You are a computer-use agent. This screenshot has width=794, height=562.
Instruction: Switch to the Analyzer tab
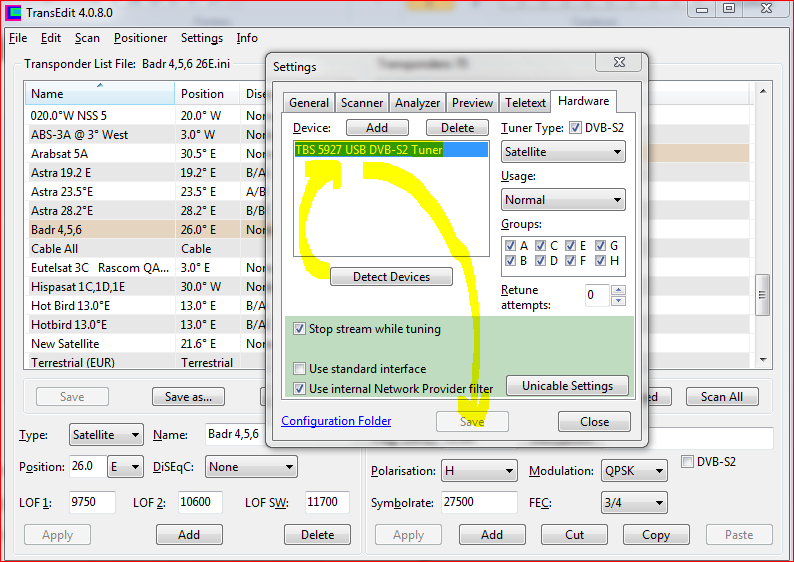pyautogui.click(x=417, y=103)
